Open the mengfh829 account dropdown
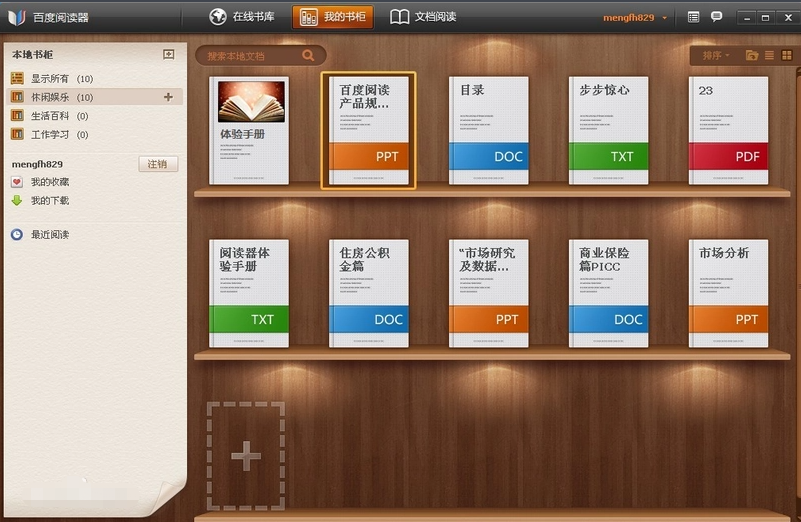The height and width of the screenshot is (522, 801). coord(635,17)
